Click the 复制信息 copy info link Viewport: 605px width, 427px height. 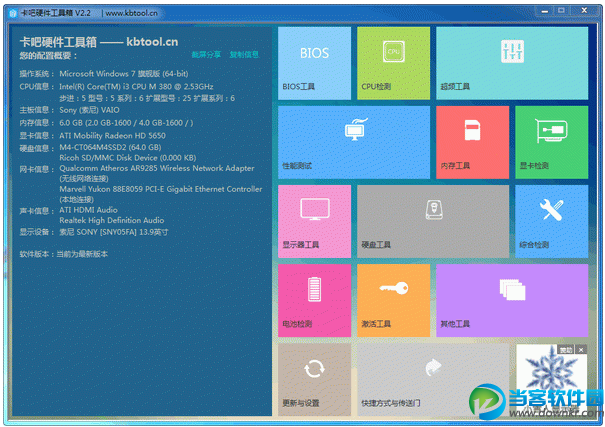click(244, 55)
